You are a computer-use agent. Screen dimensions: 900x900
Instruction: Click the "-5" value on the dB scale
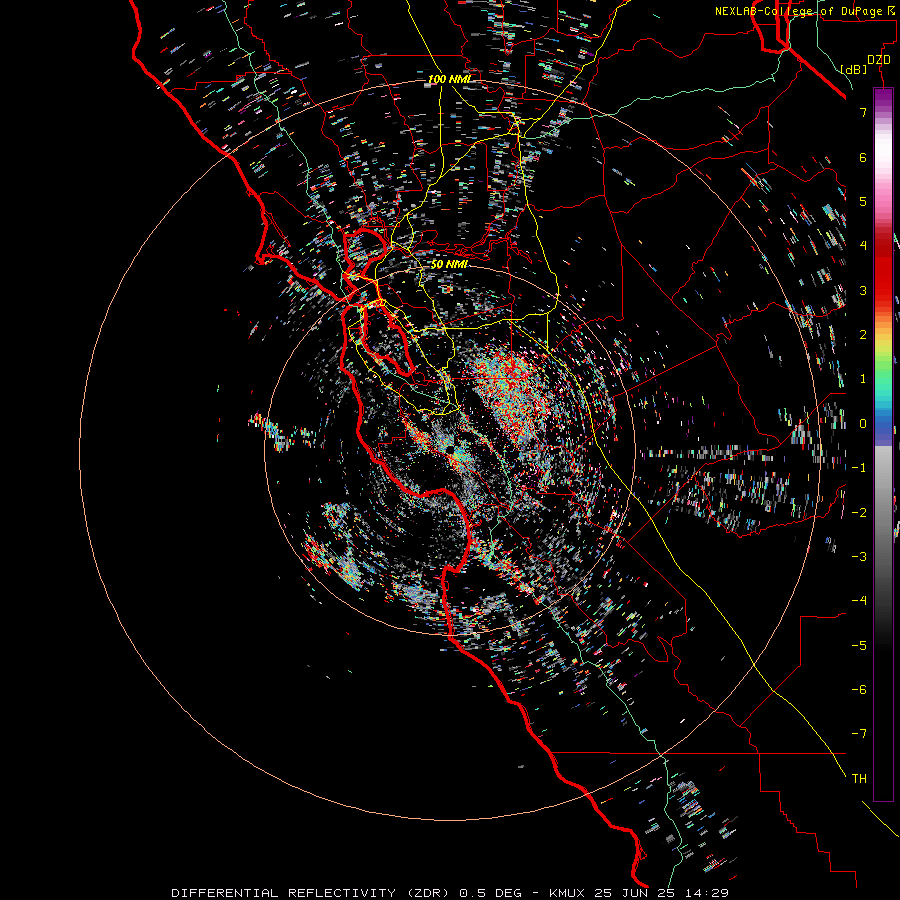pyautogui.click(x=859, y=646)
